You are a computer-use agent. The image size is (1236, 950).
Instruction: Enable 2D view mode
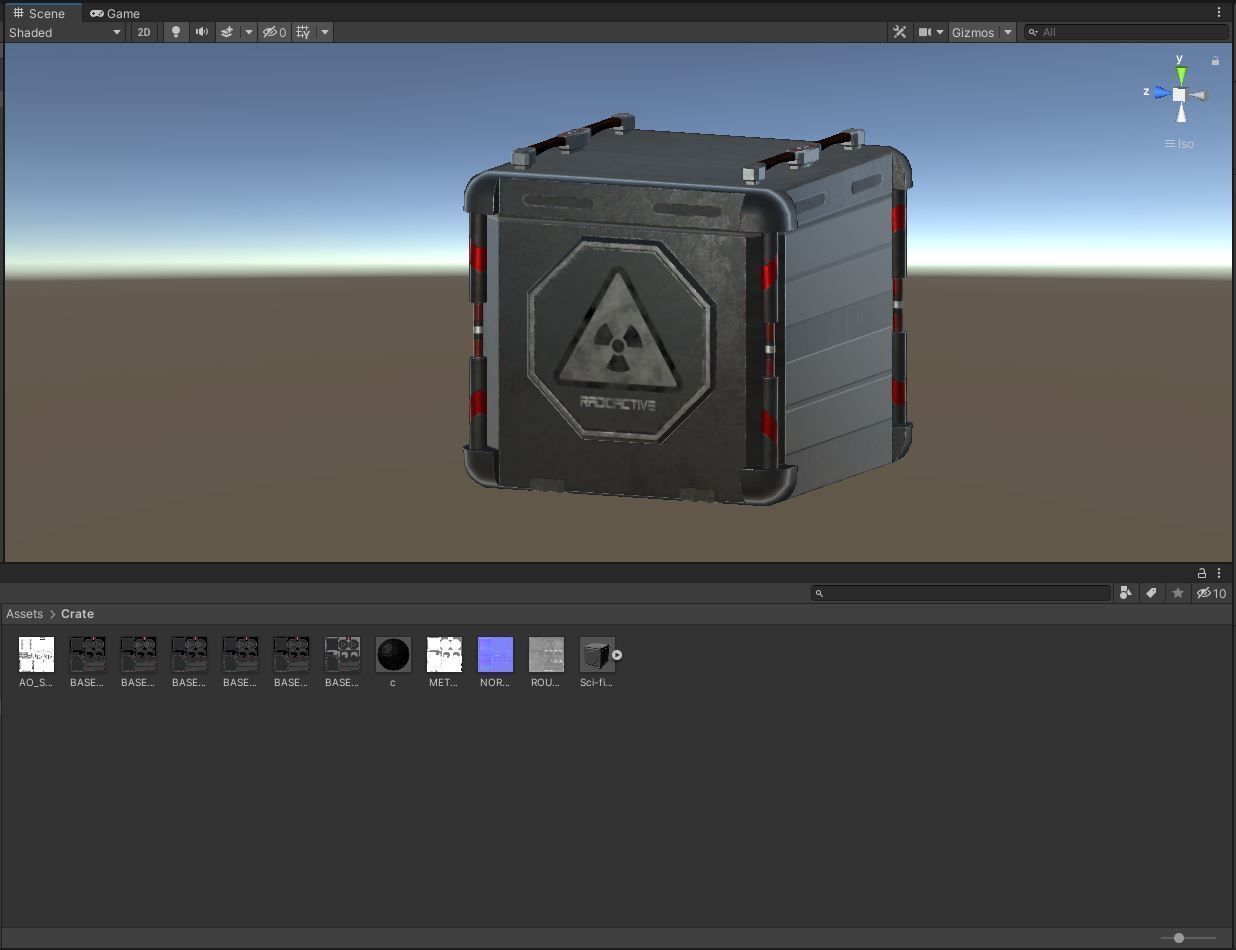pyautogui.click(x=144, y=32)
